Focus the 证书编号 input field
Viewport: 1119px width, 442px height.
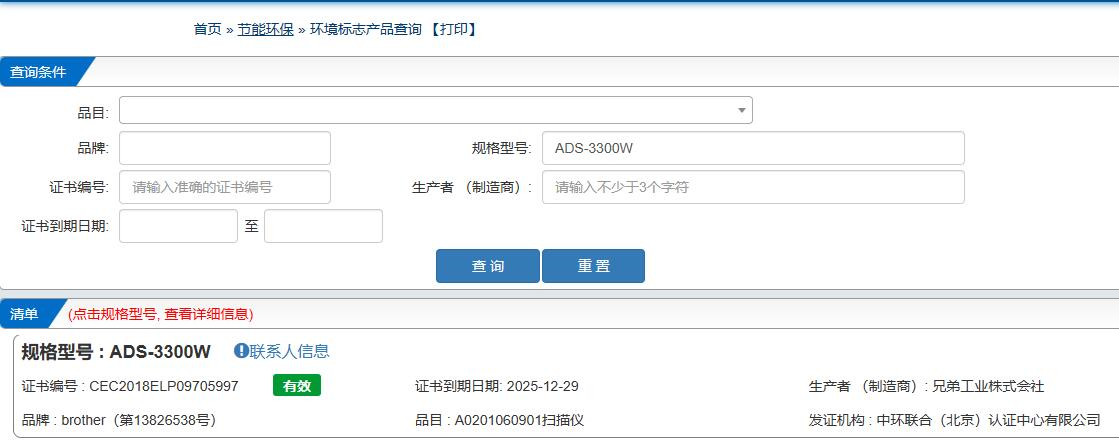225,187
